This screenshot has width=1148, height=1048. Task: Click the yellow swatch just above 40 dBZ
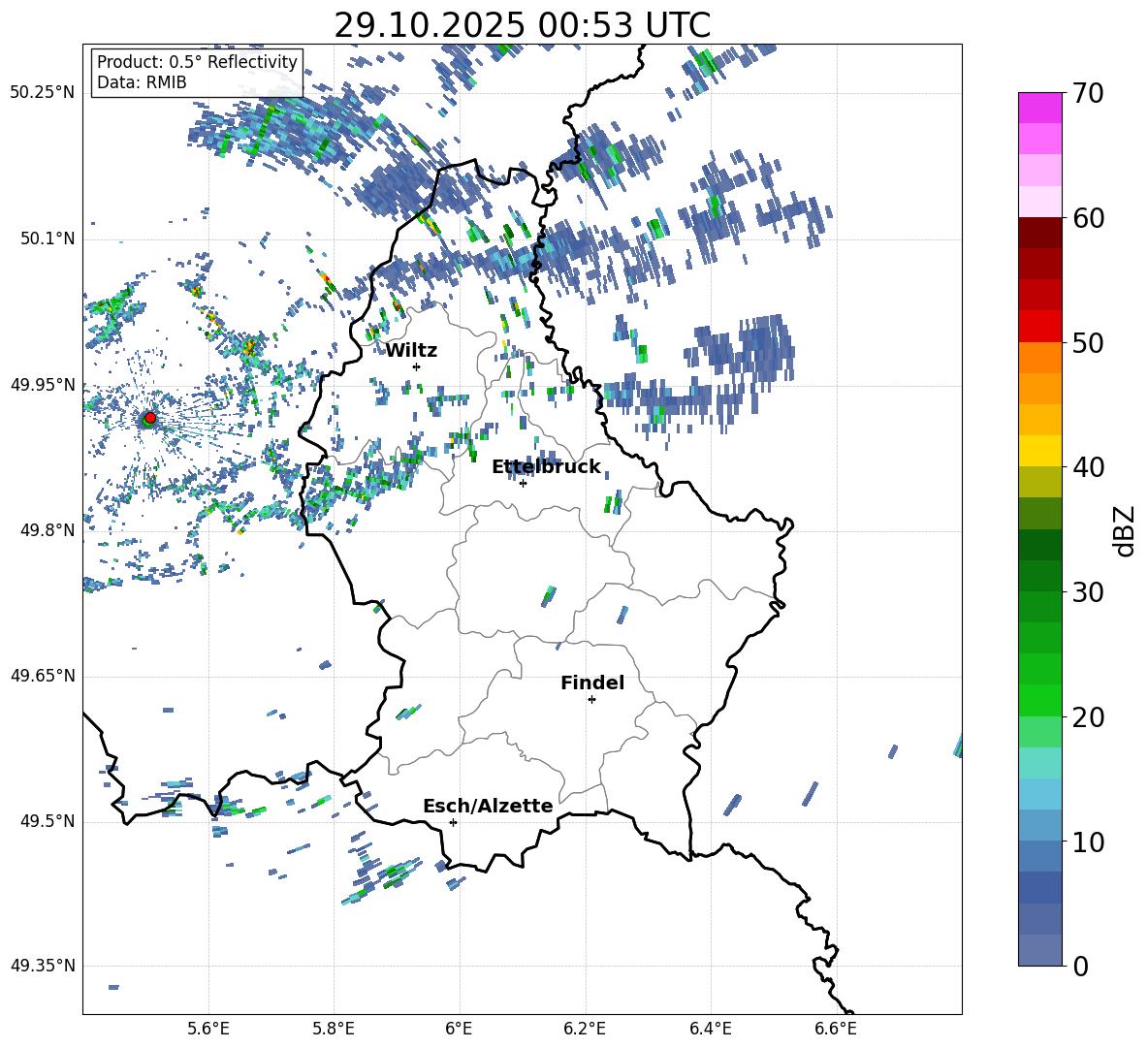(x=1039, y=451)
